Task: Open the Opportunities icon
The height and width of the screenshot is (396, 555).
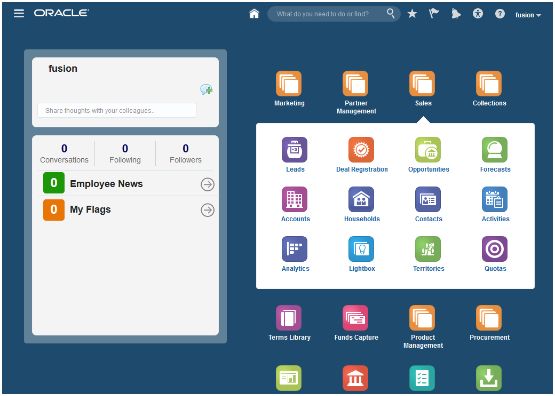Action: pos(428,150)
